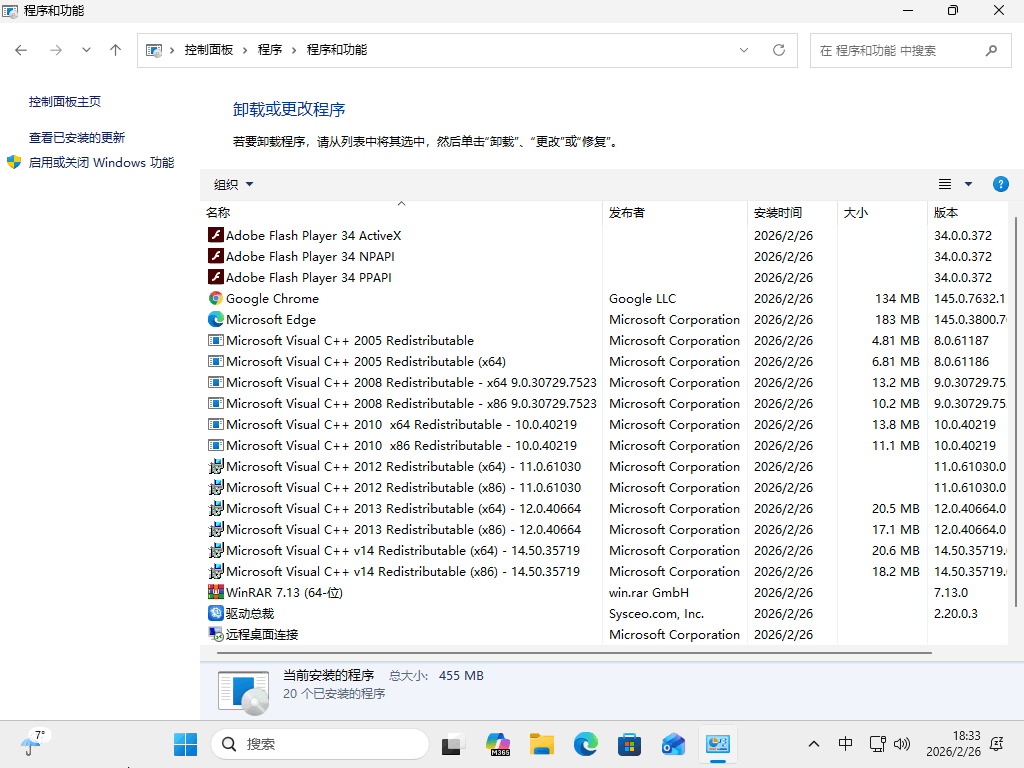Open the 组织 dropdown menu

click(x=233, y=184)
